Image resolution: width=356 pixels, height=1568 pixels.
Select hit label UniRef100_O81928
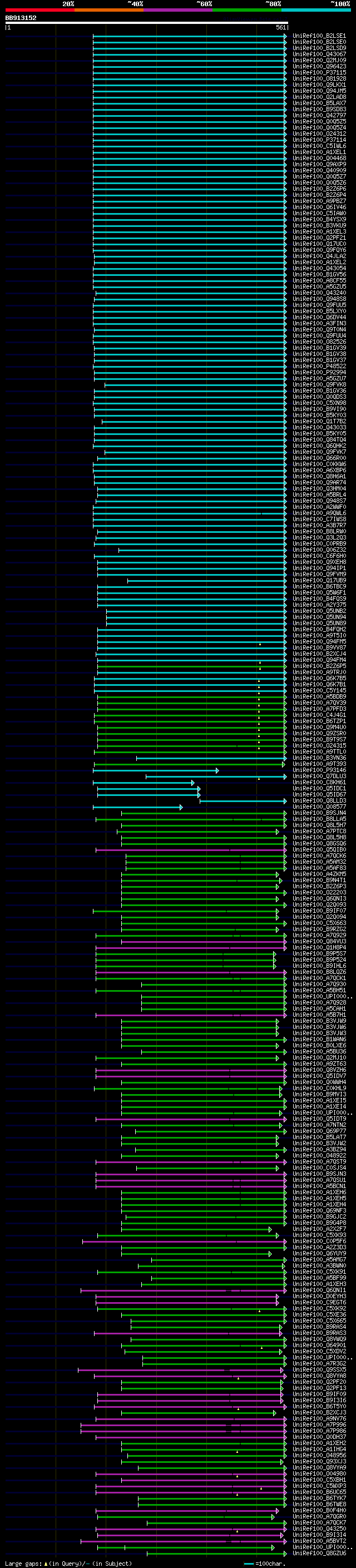click(x=319, y=78)
